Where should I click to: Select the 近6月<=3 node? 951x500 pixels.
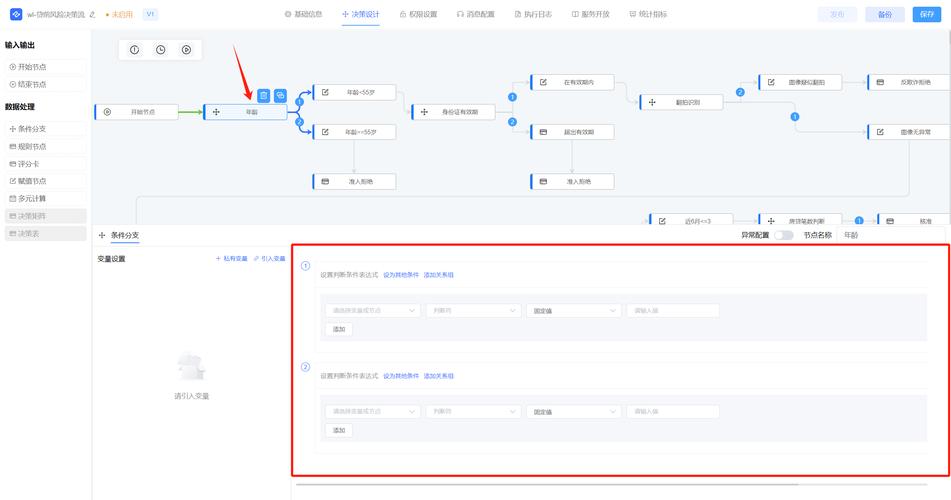pyautogui.click(x=691, y=220)
